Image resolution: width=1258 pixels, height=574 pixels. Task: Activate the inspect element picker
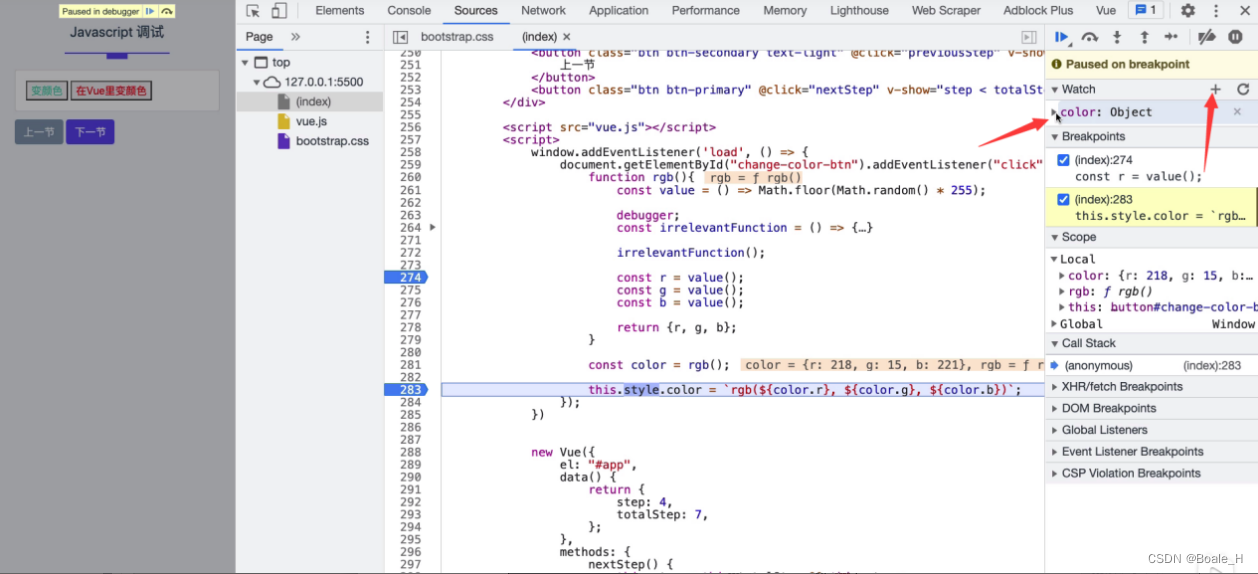[x=253, y=11]
